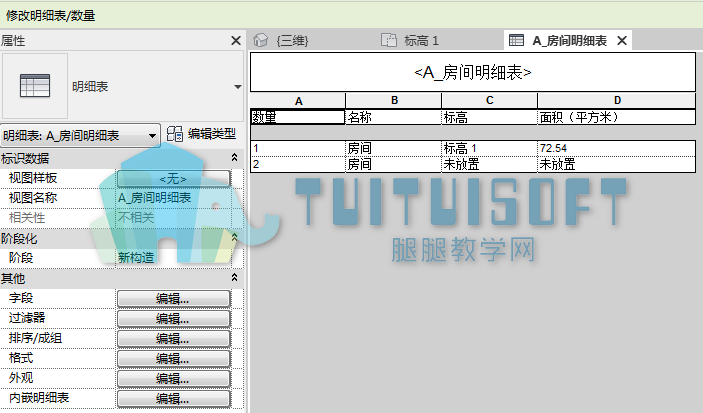
Task: Open the 内嵌明细表 编辑 button
Action: point(174,398)
